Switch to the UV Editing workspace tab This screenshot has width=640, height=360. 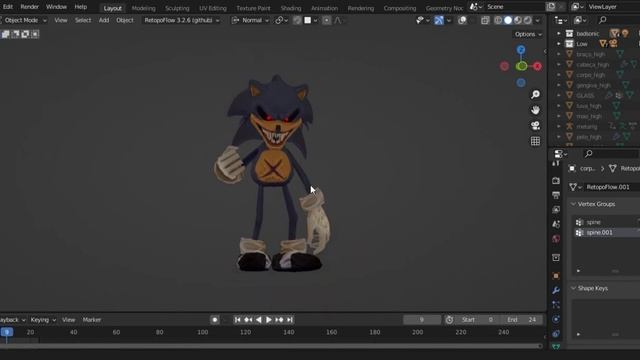(213, 8)
